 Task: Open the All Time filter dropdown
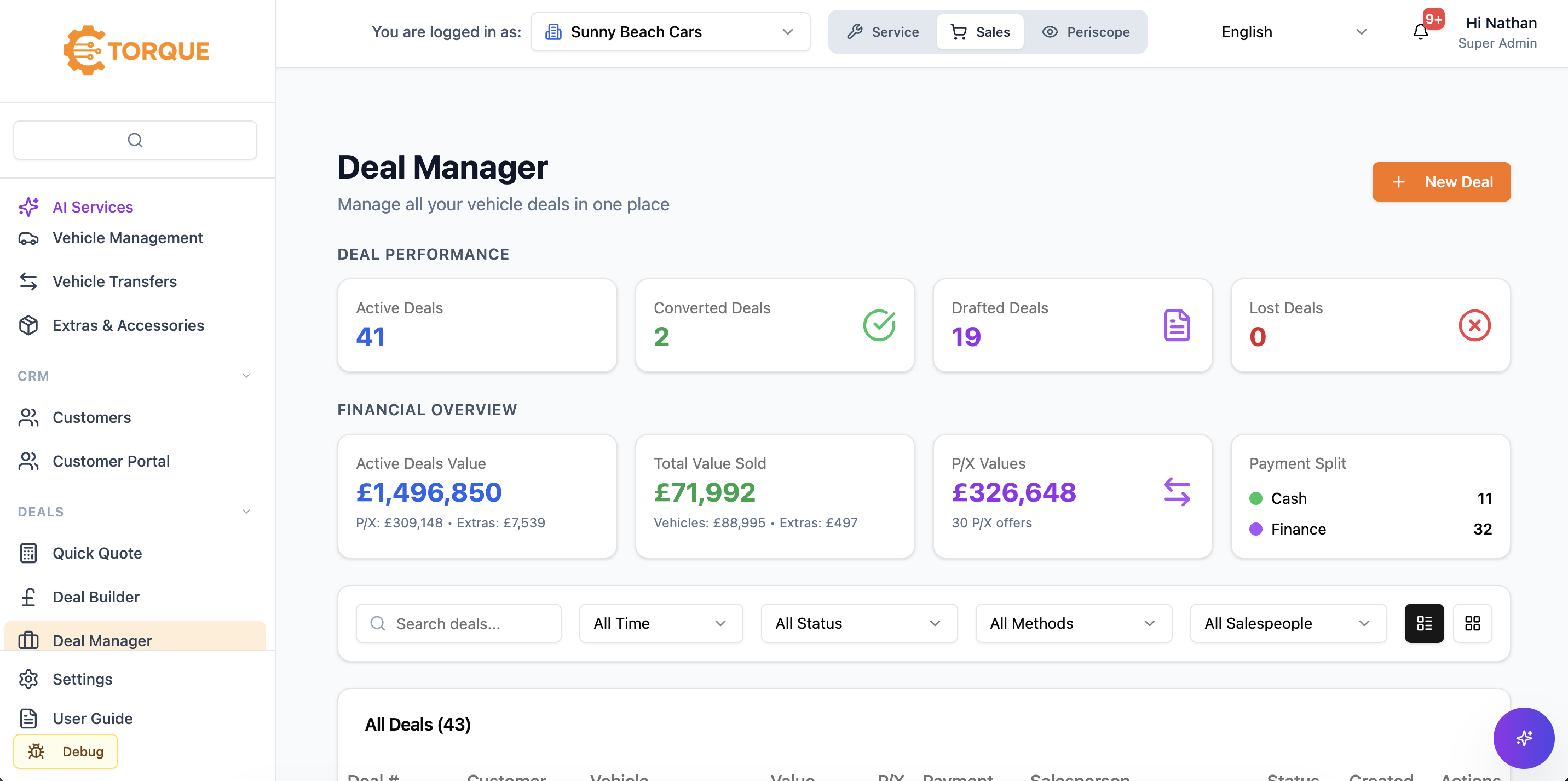click(x=660, y=623)
